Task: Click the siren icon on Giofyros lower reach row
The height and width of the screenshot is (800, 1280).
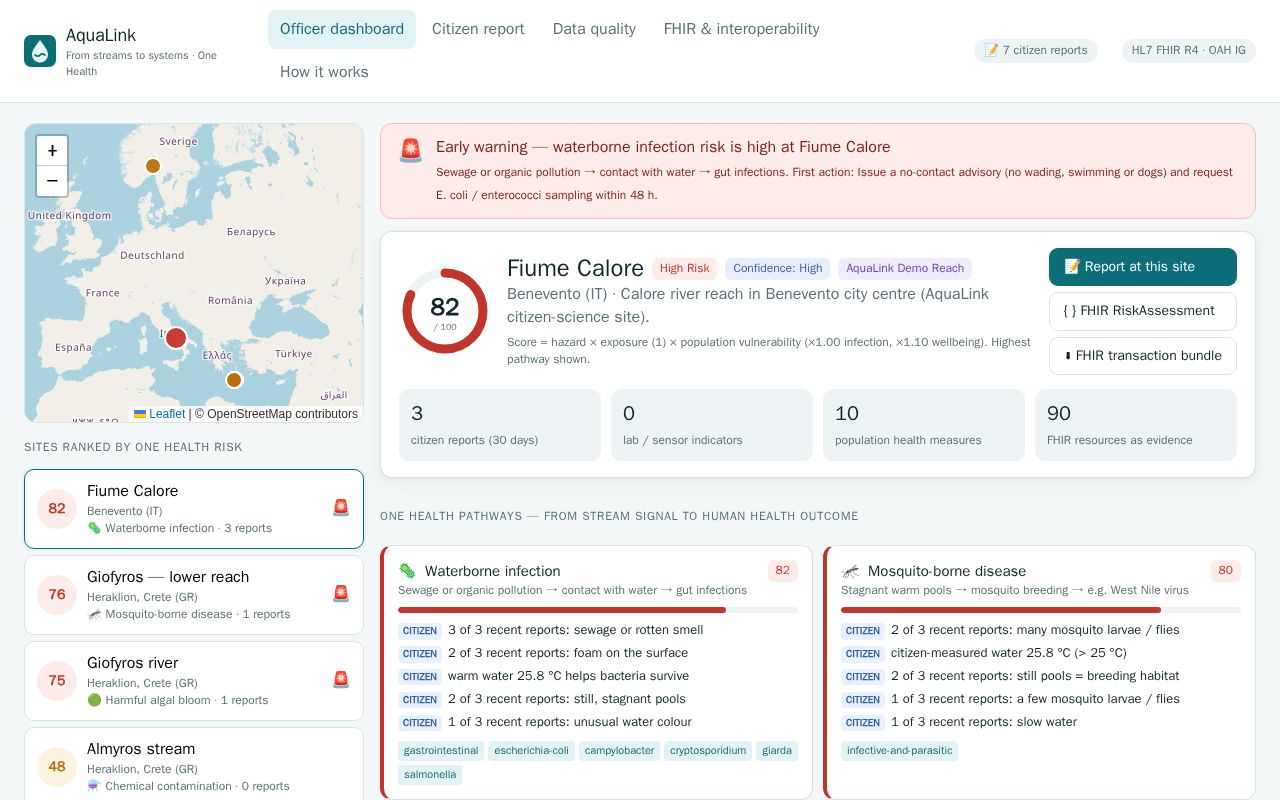Action: pyautogui.click(x=341, y=594)
